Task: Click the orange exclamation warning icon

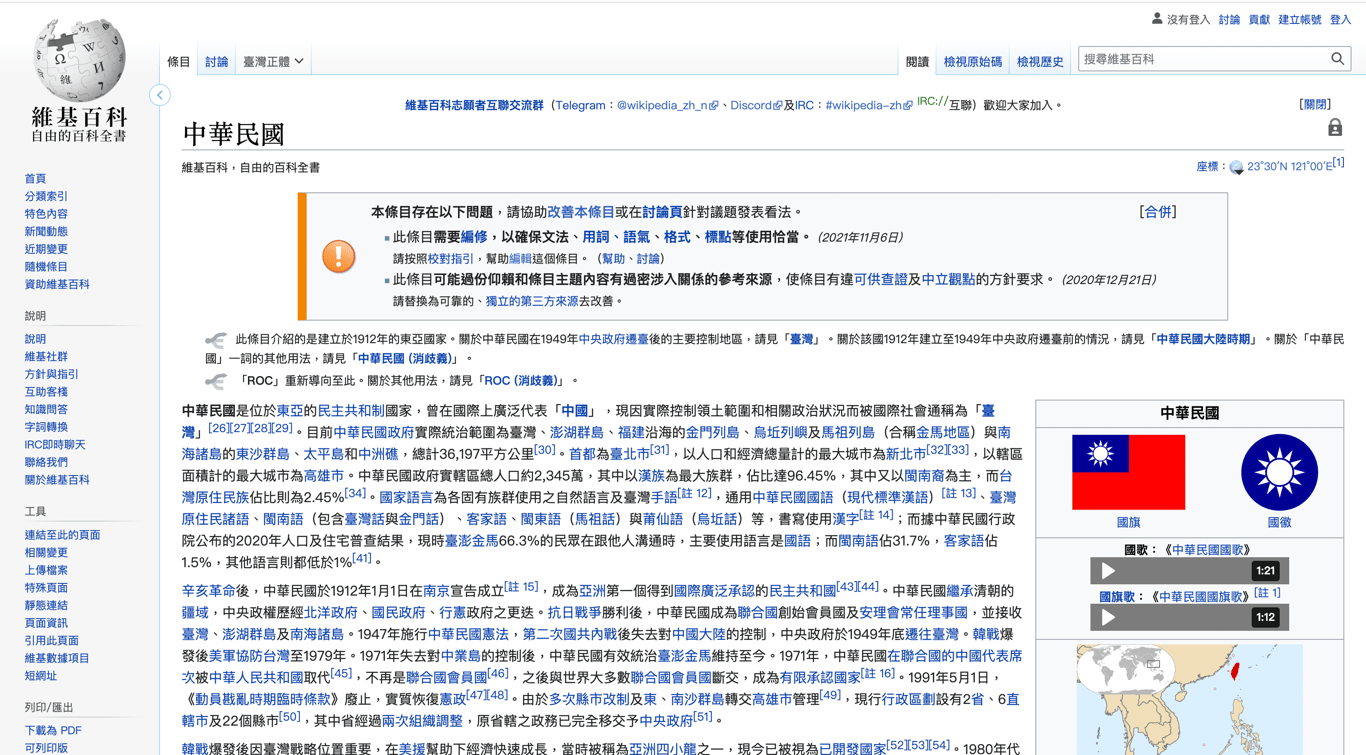Action: (x=339, y=257)
